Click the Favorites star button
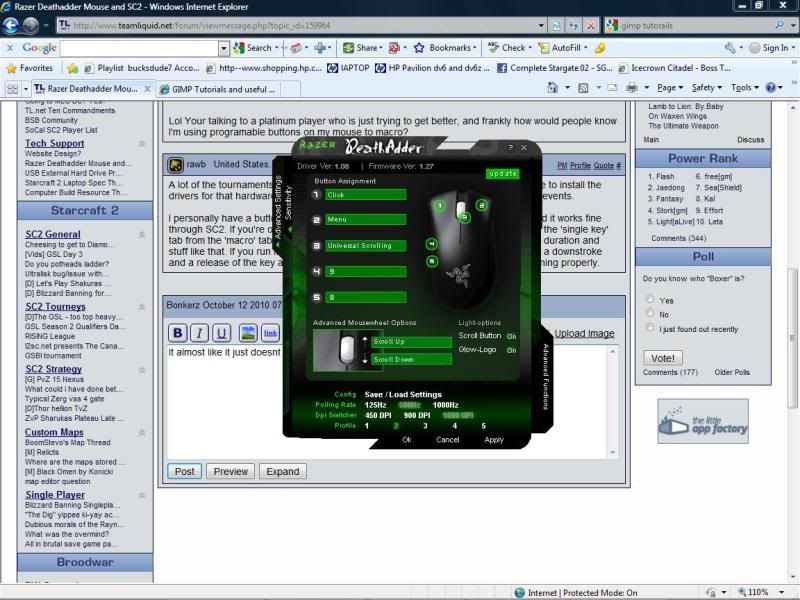 click(29, 68)
